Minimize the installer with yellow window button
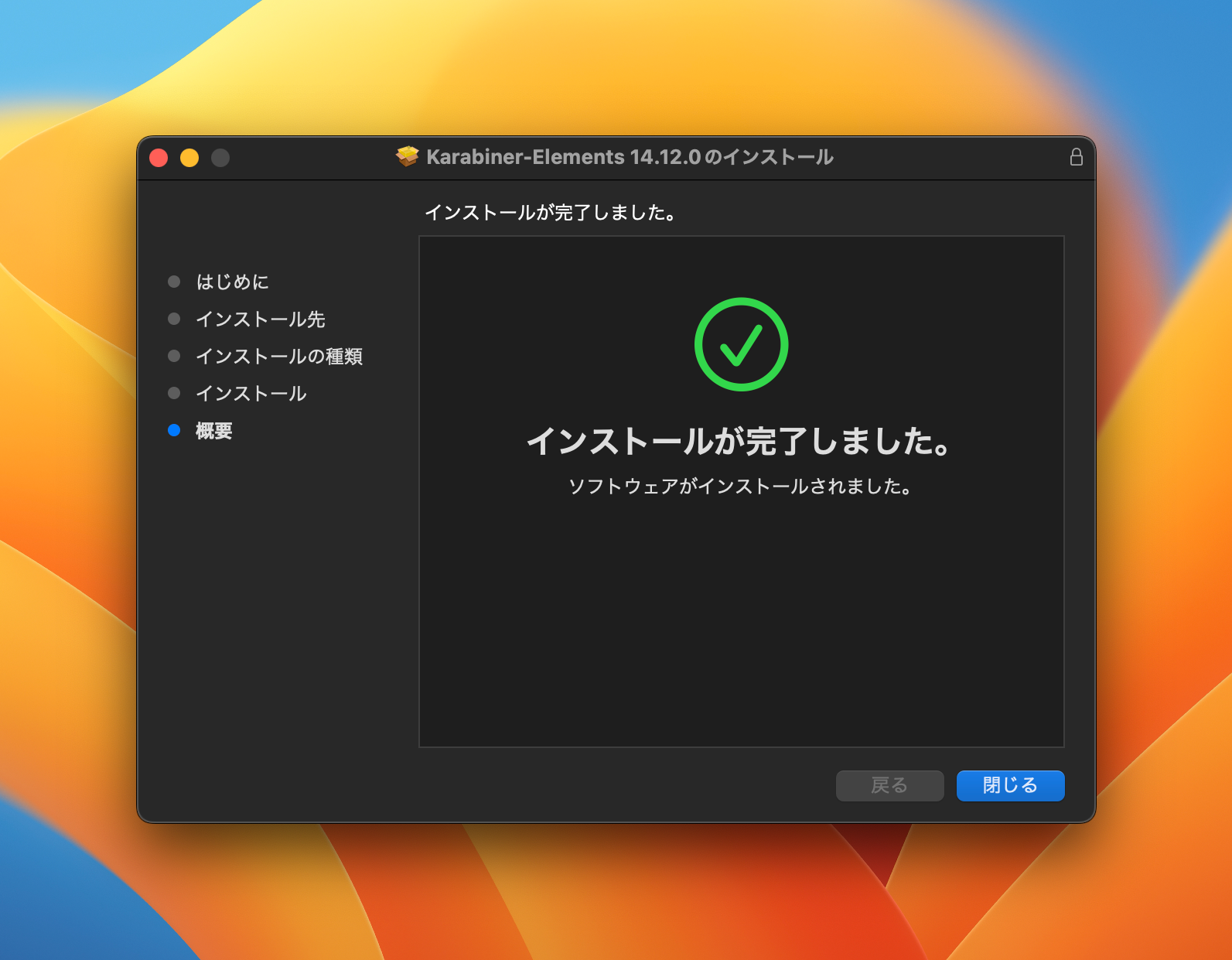This screenshot has height=960, width=1232. coord(189,158)
